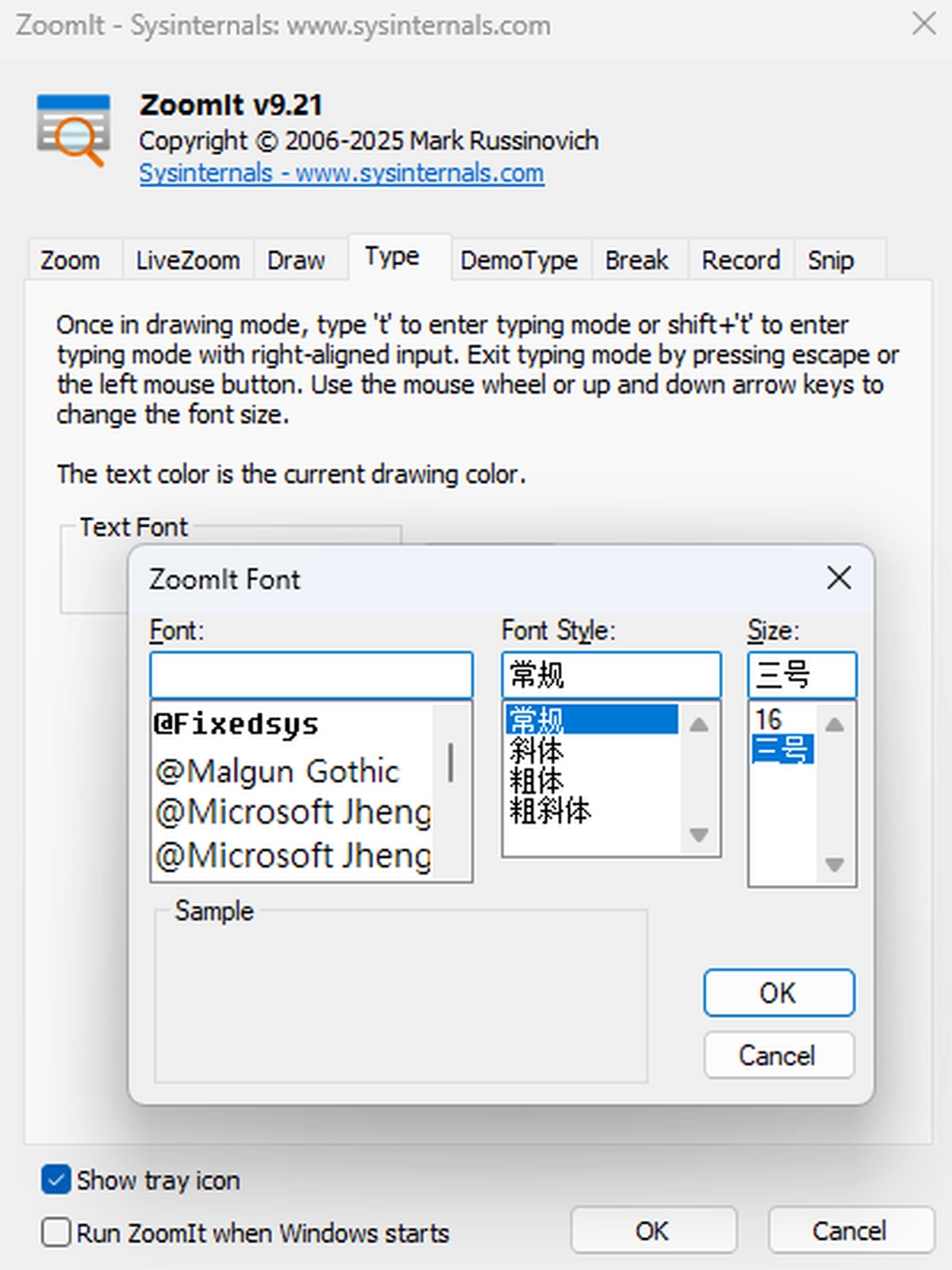Switch to the LiveZoom tab

pyautogui.click(x=187, y=260)
